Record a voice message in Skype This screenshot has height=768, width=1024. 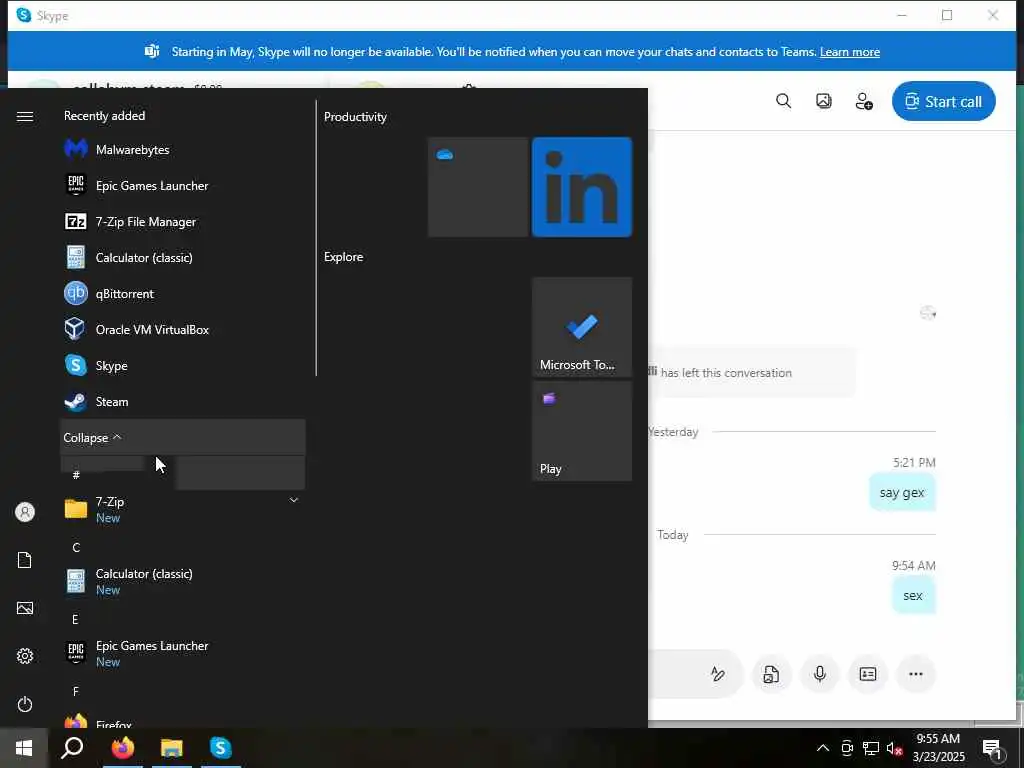point(820,674)
